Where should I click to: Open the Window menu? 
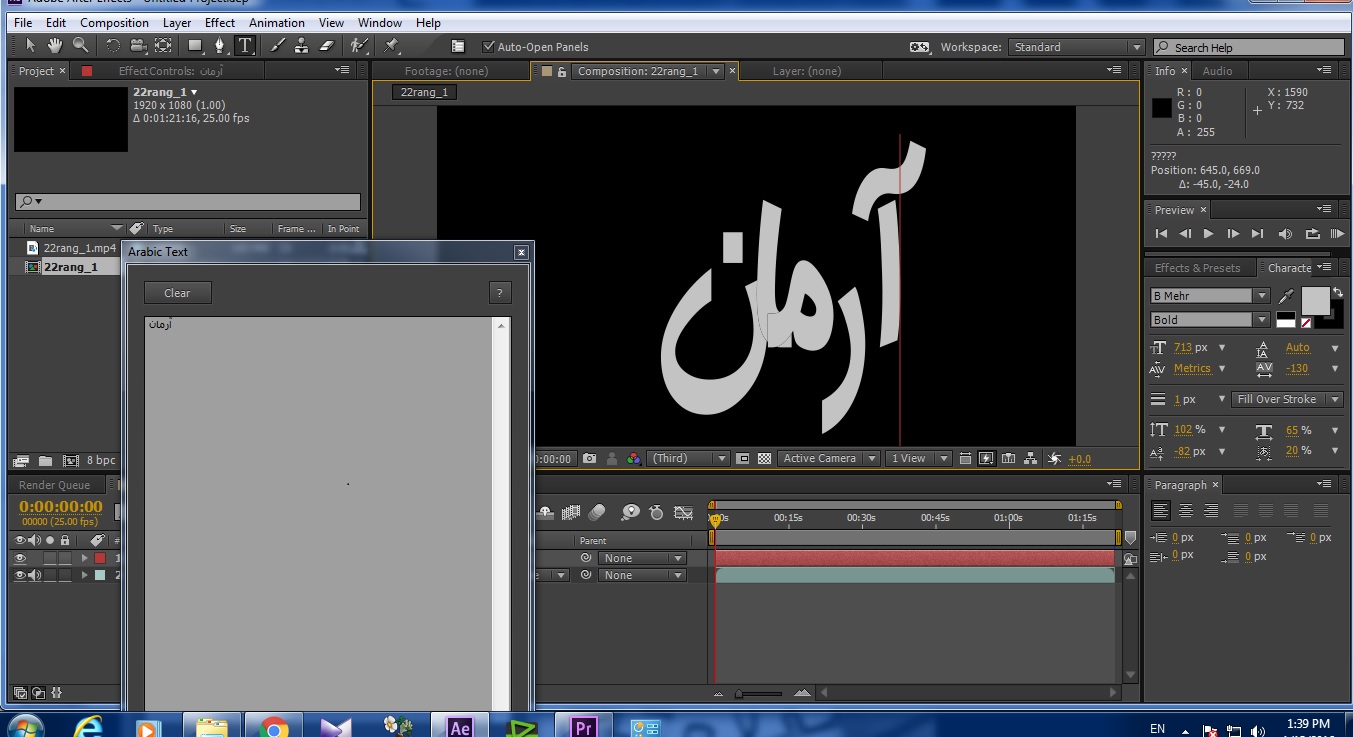pos(379,23)
